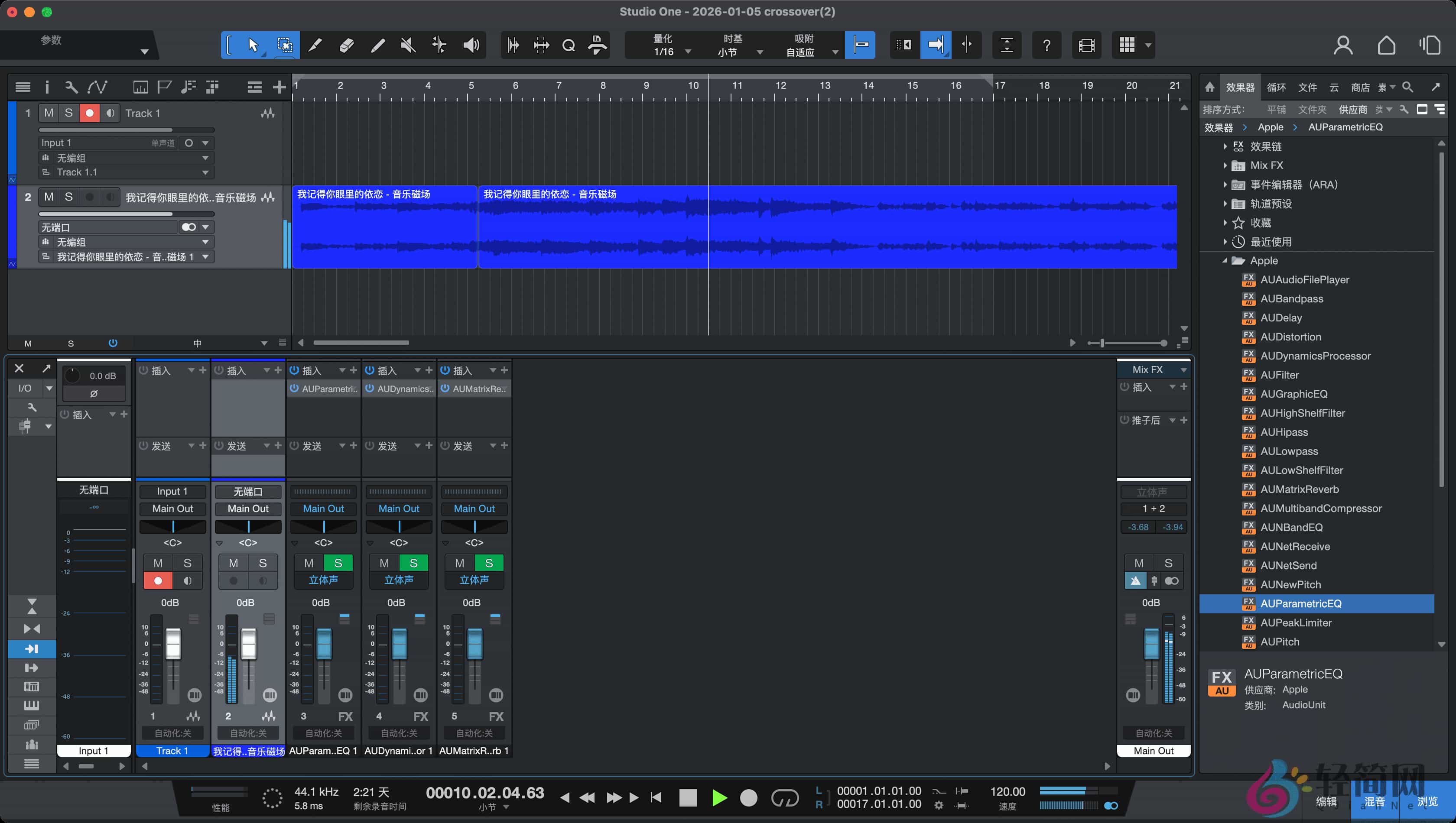Select the split tool in the toolbar
The height and width of the screenshot is (823, 1456).
click(x=315, y=45)
